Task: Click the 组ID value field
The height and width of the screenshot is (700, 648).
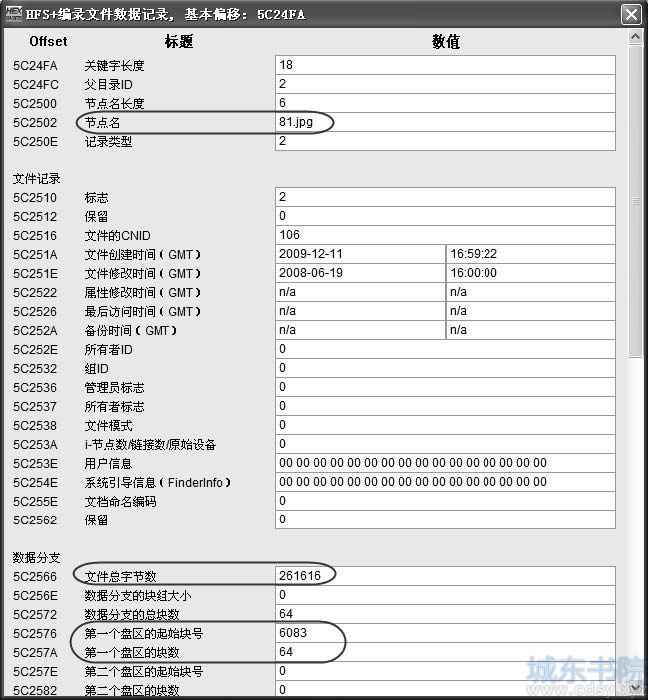Action: [x=445, y=368]
